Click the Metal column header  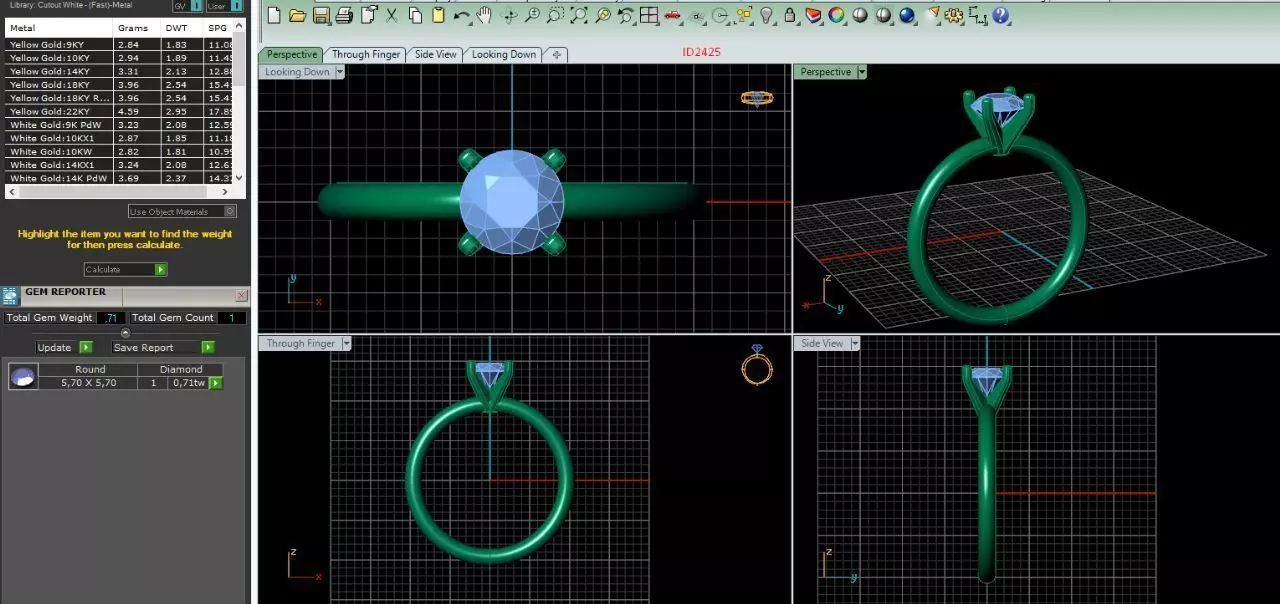coord(59,28)
